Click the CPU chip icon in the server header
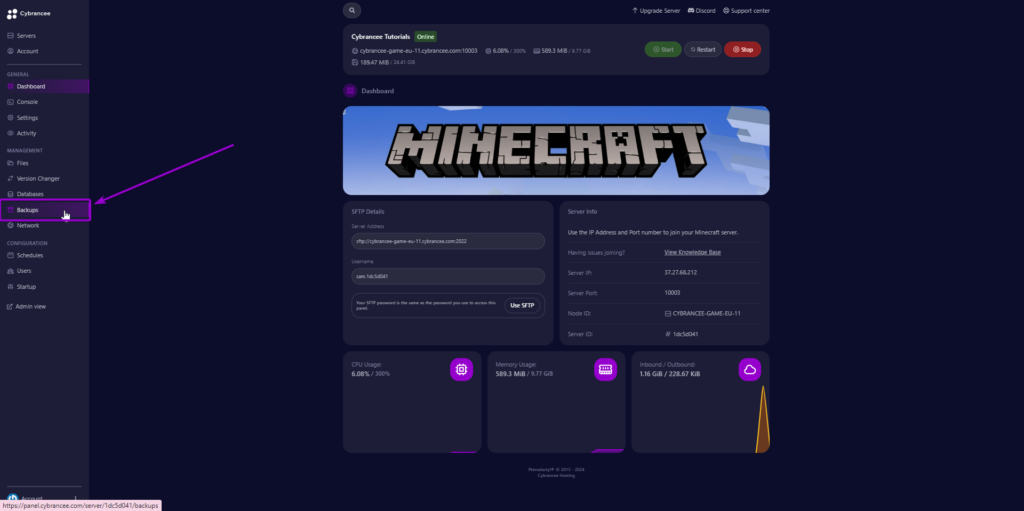1024x511 pixels. pos(488,50)
